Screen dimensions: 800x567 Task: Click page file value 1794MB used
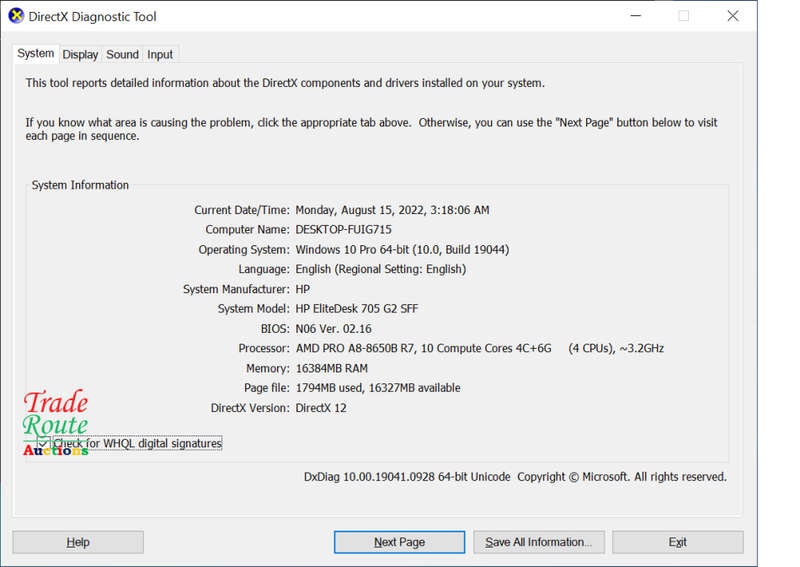pyautogui.click(x=378, y=388)
